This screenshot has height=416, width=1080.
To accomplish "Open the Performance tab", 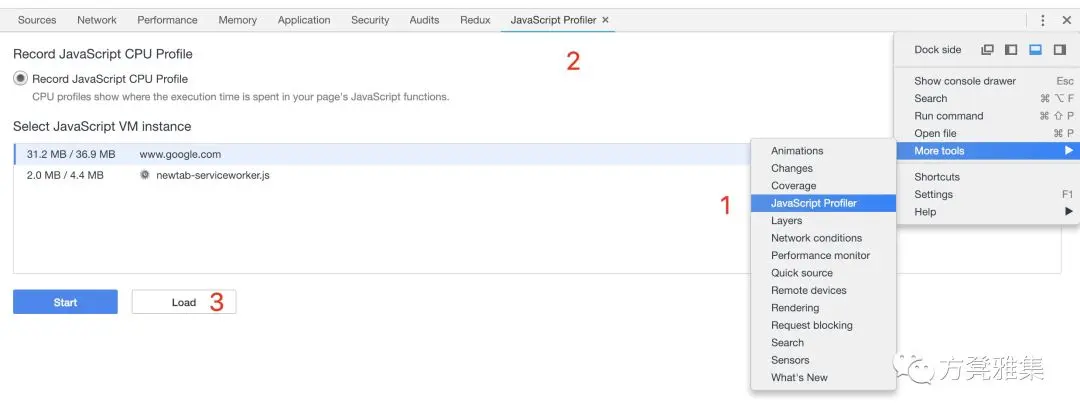I will coord(167,20).
